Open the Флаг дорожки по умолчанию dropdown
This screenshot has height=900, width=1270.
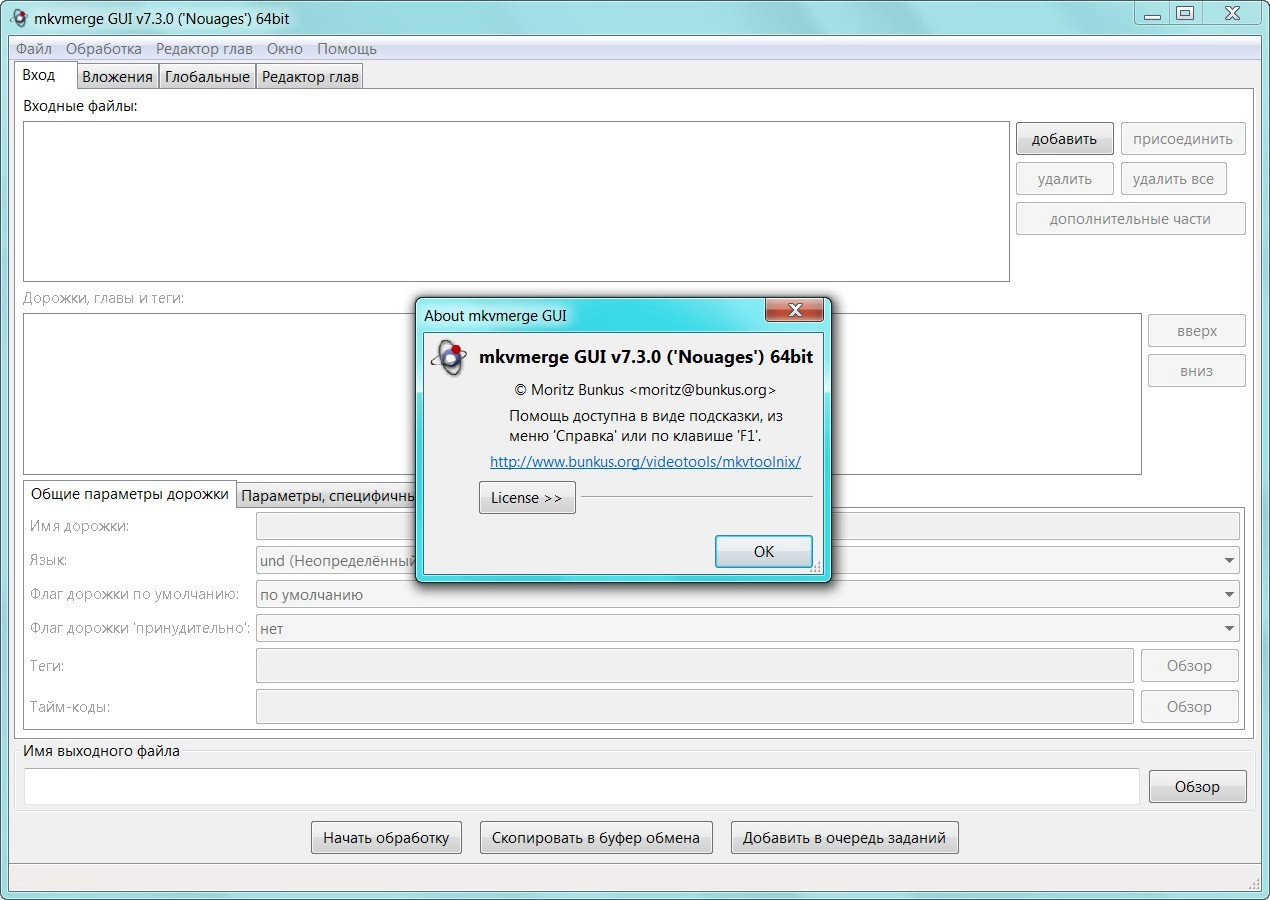tap(748, 595)
